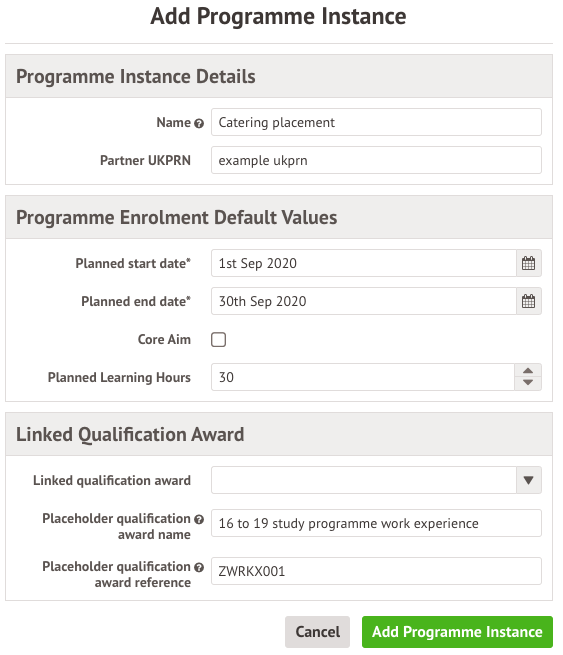The image size is (563, 655).
Task: Click the Programme Enrolment Default Values header
Action: tap(279, 217)
